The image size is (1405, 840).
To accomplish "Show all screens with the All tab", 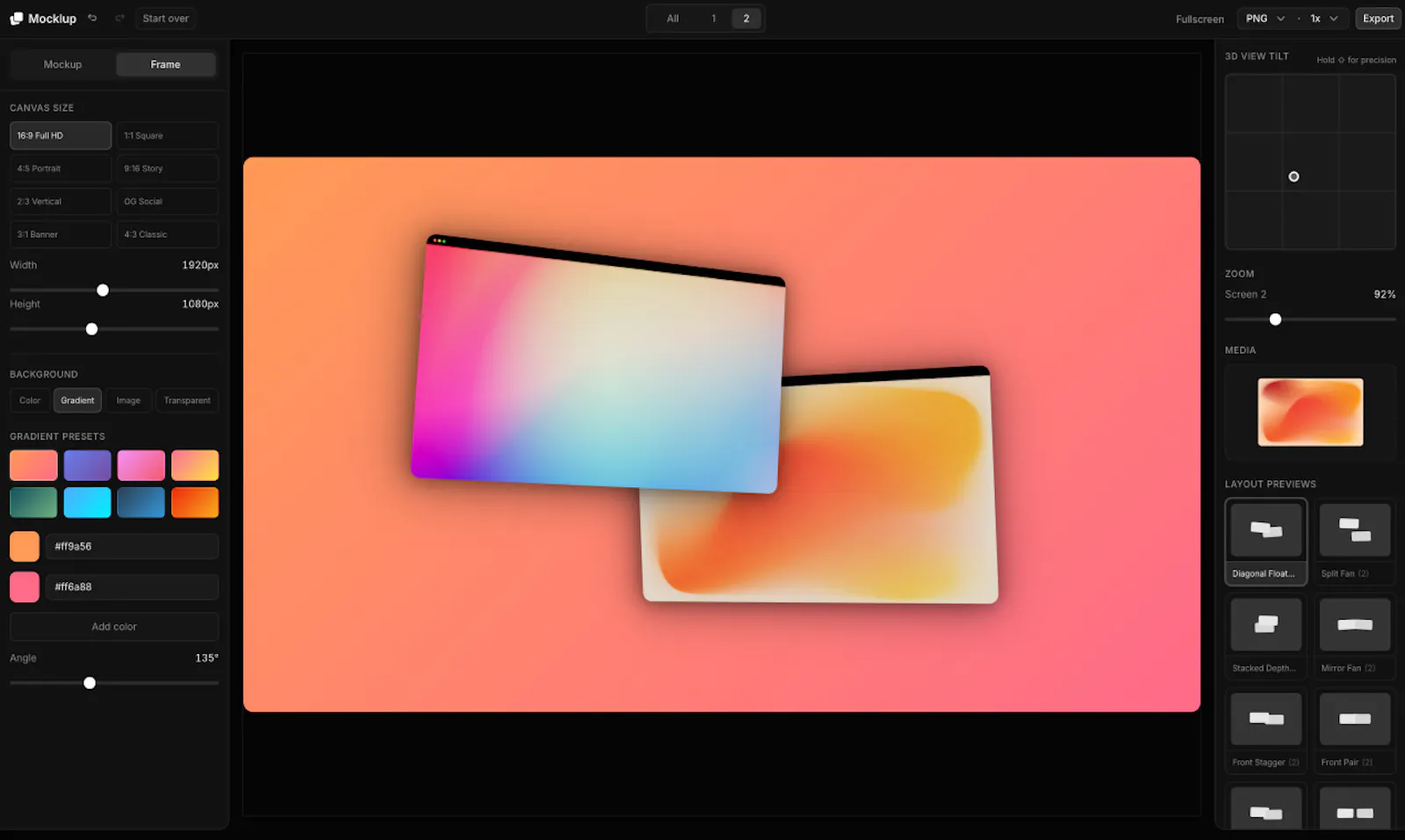I will (673, 18).
